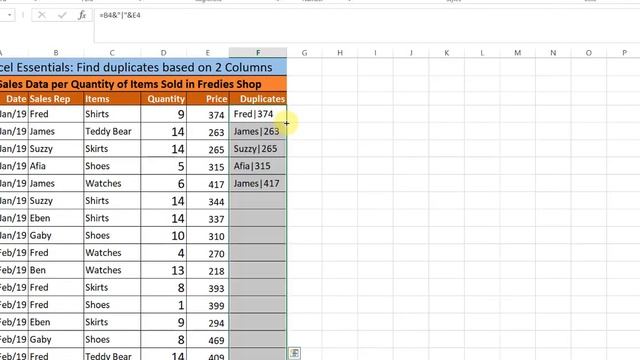
Task: Click the quantity cell 6
Action: (x=164, y=184)
